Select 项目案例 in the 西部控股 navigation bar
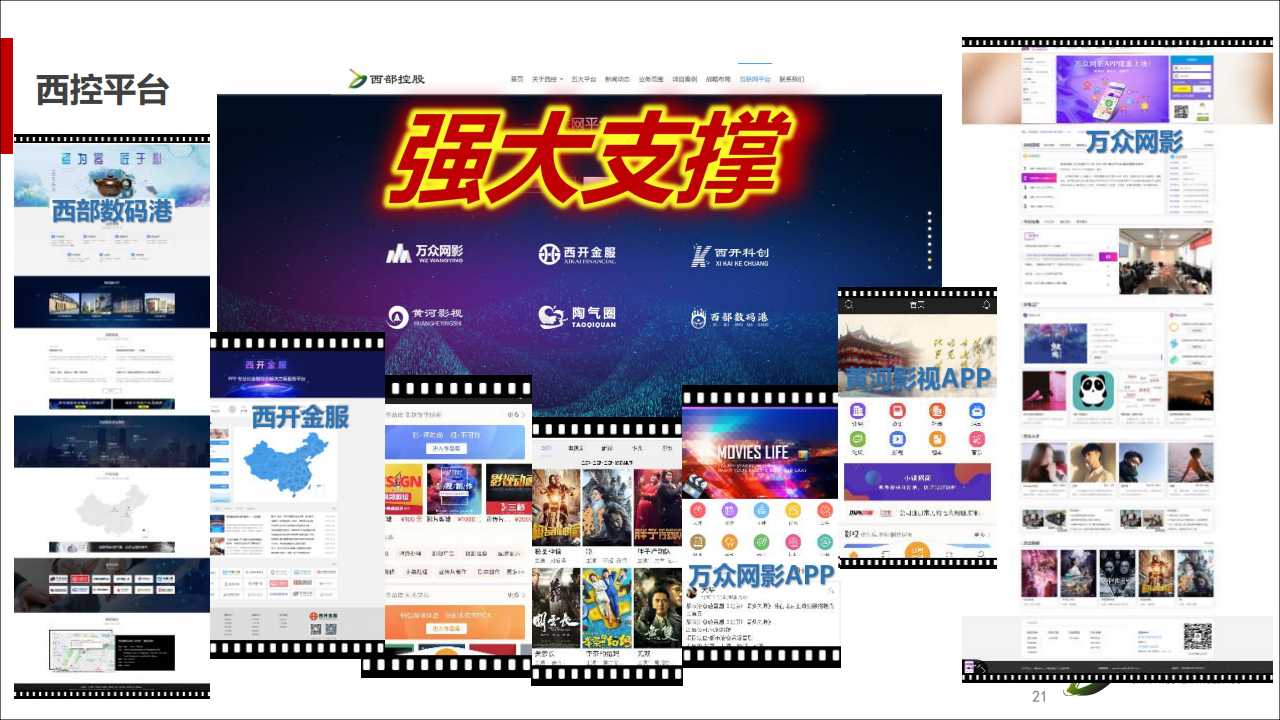 pyautogui.click(x=685, y=79)
